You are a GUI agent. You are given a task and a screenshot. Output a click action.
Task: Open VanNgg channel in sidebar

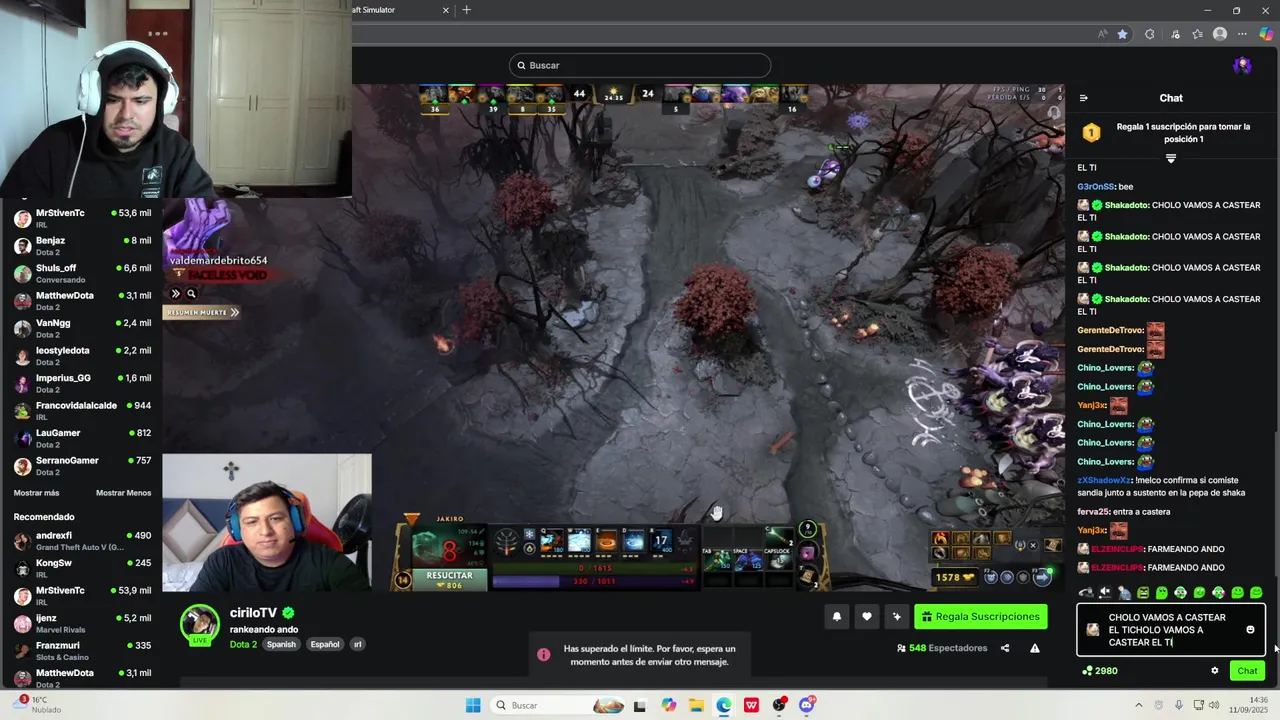click(x=82, y=328)
